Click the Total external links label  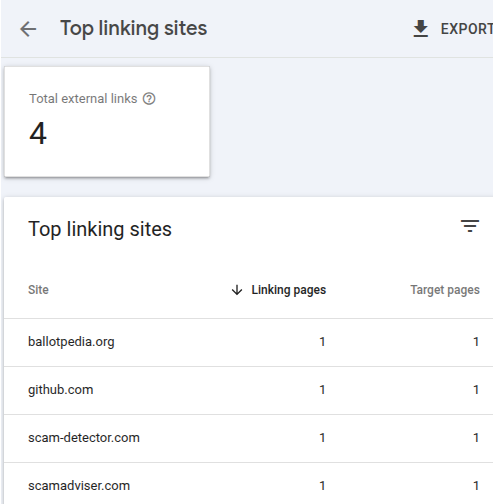(x=83, y=99)
